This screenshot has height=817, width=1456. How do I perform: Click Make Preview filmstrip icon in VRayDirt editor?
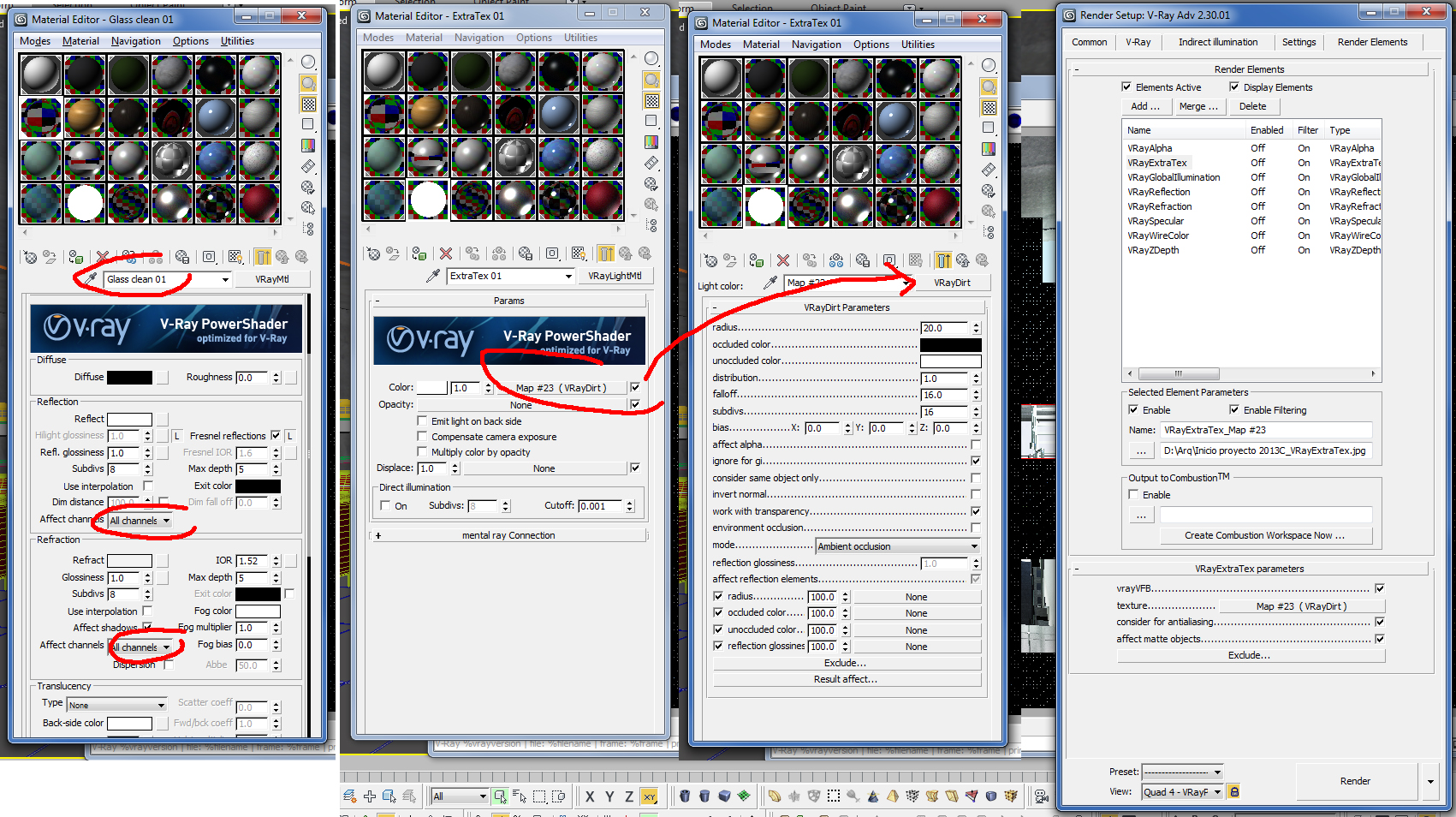[989, 170]
